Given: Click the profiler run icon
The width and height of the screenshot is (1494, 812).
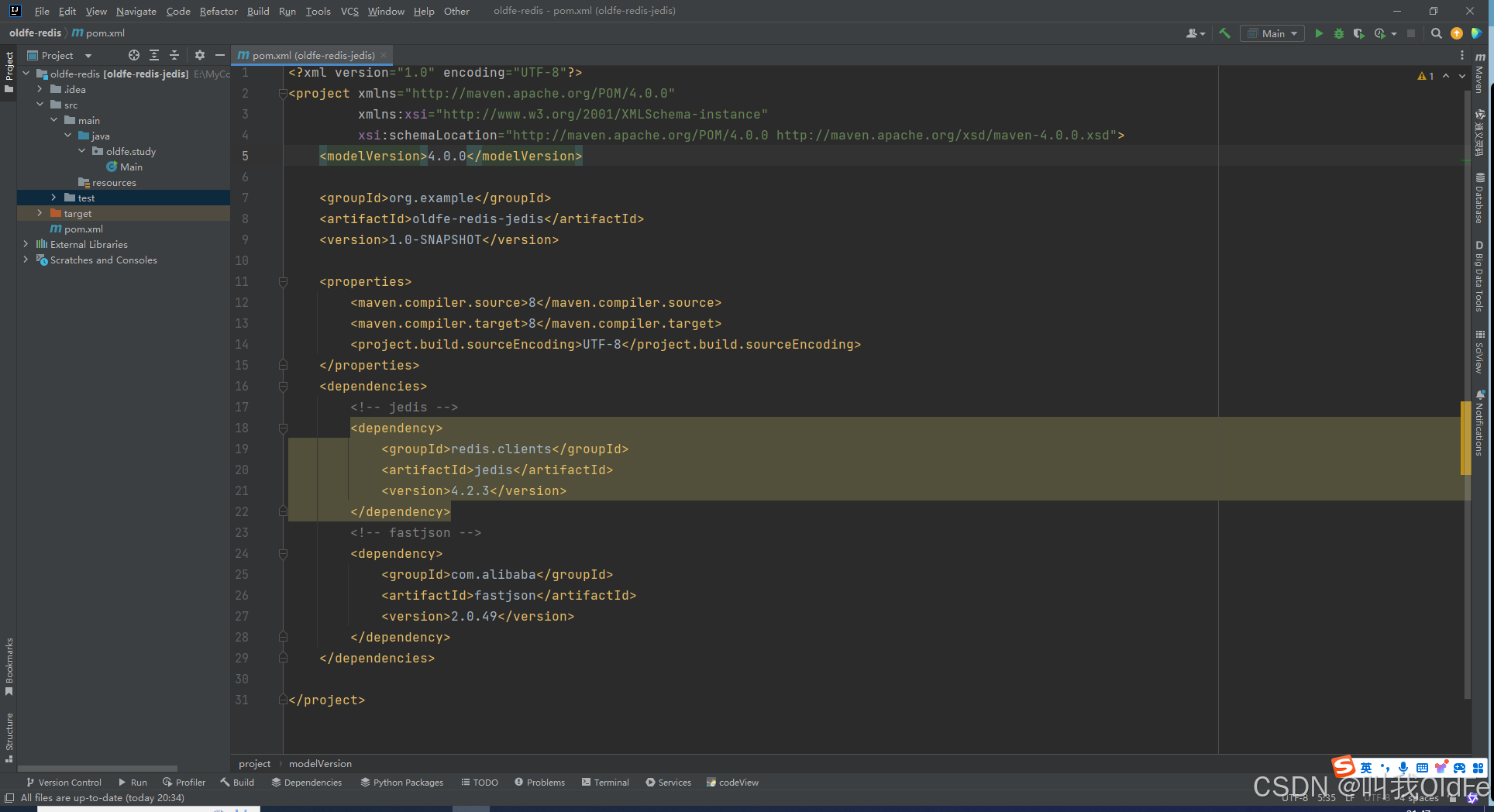Looking at the screenshot, I should point(1380,33).
